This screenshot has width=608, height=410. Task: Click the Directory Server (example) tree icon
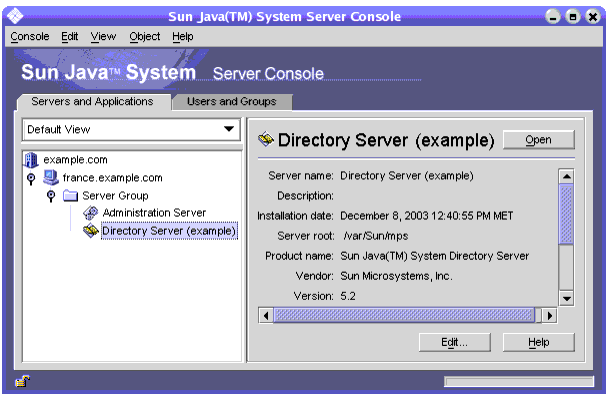[91, 231]
